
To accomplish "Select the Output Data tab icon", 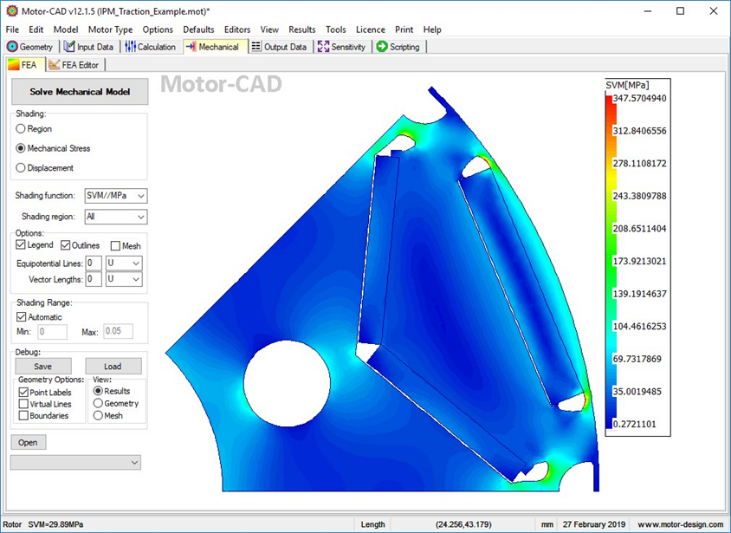I will click(257, 47).
